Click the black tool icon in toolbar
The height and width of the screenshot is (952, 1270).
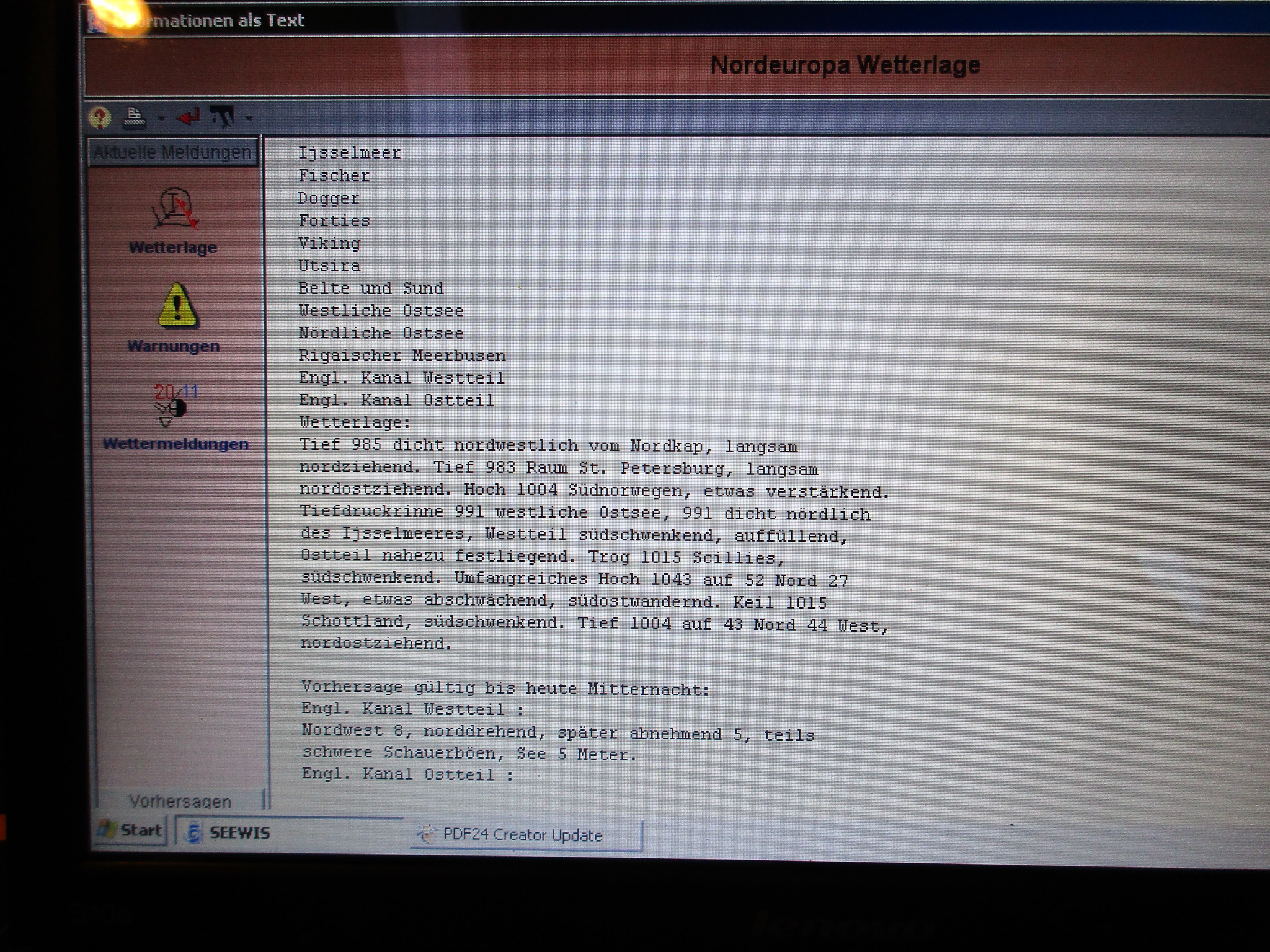coord(222,116)
